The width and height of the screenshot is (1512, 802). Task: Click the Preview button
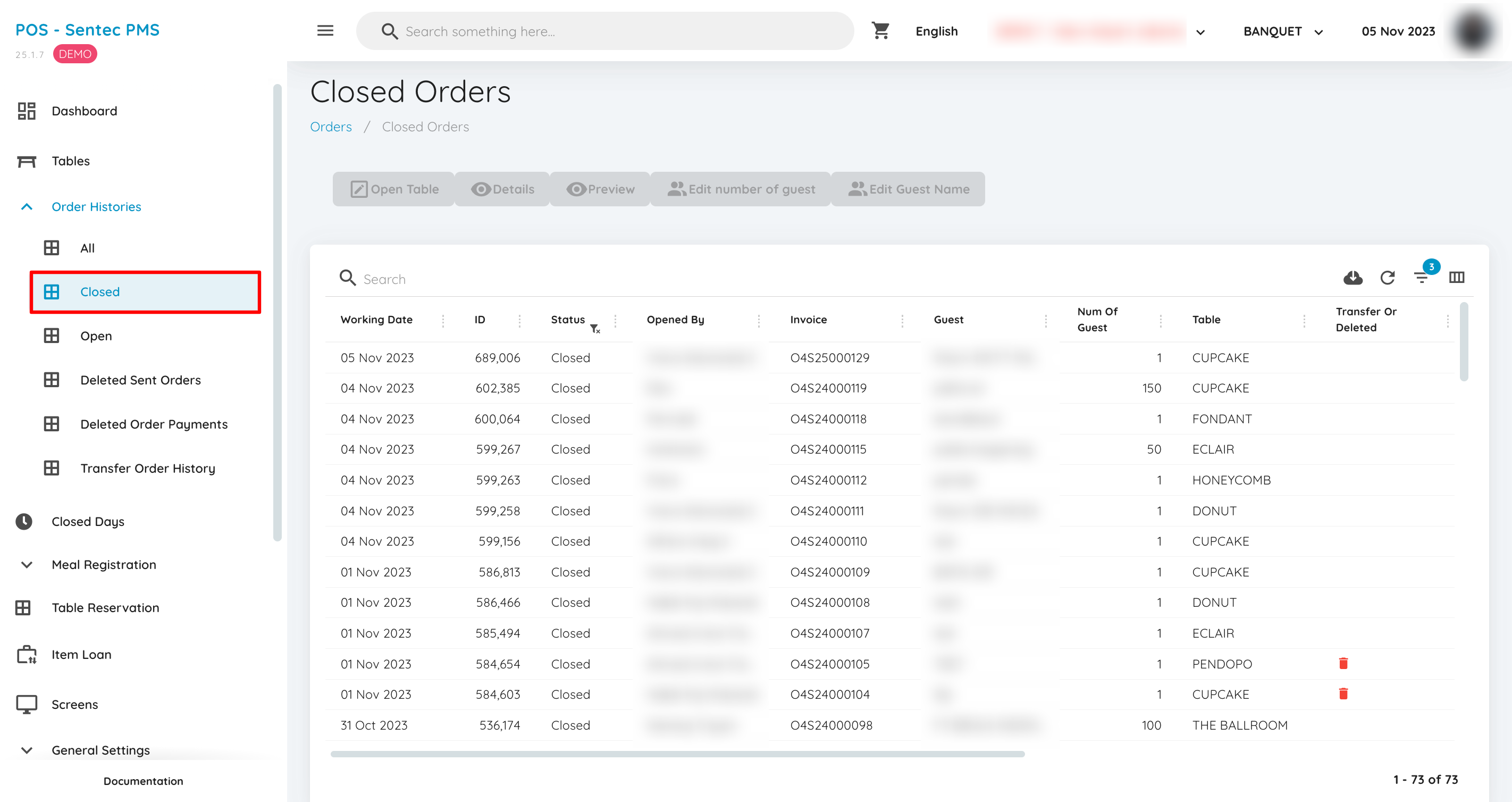coord(600,189)
